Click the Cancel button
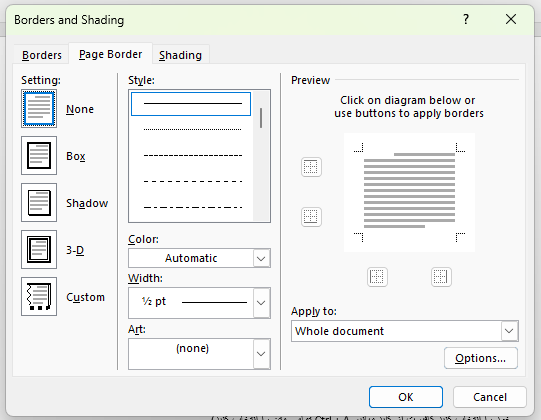The width and height of the screenshot is (541, 420). click(x=490, y=397)
